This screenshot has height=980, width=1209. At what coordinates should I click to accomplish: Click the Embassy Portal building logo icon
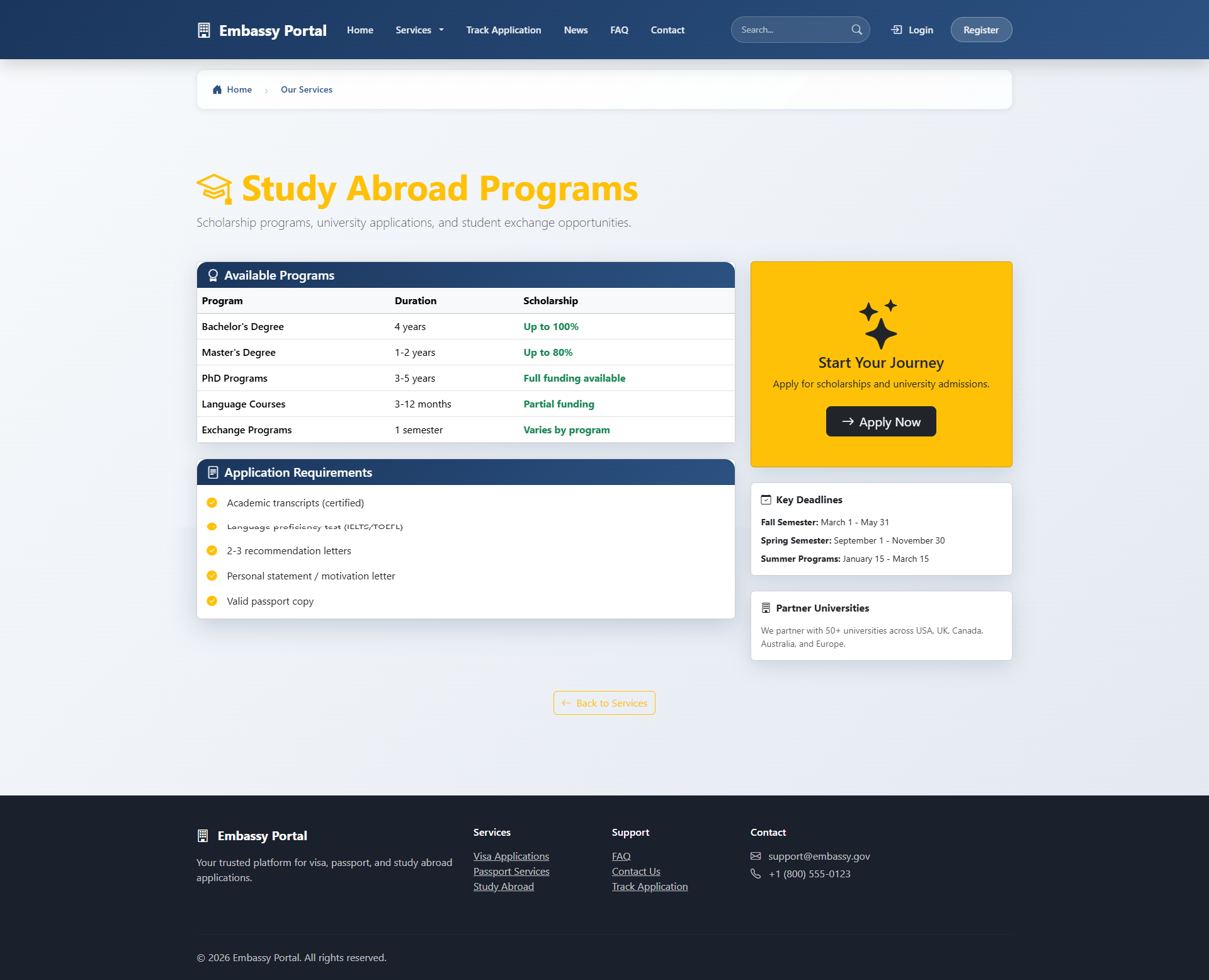tap(203, 30)
